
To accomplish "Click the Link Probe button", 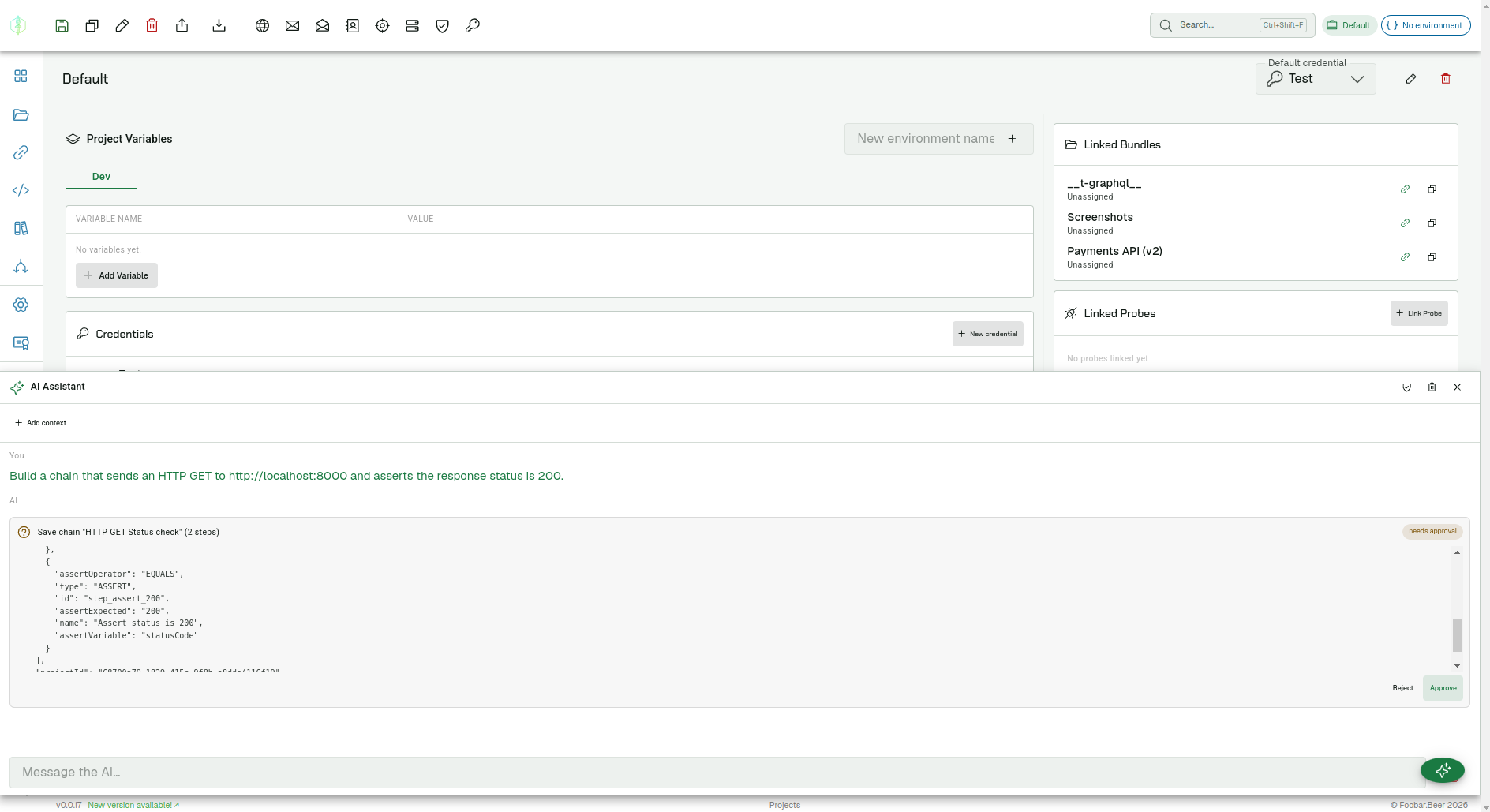I will click(x=1419, y=313).
